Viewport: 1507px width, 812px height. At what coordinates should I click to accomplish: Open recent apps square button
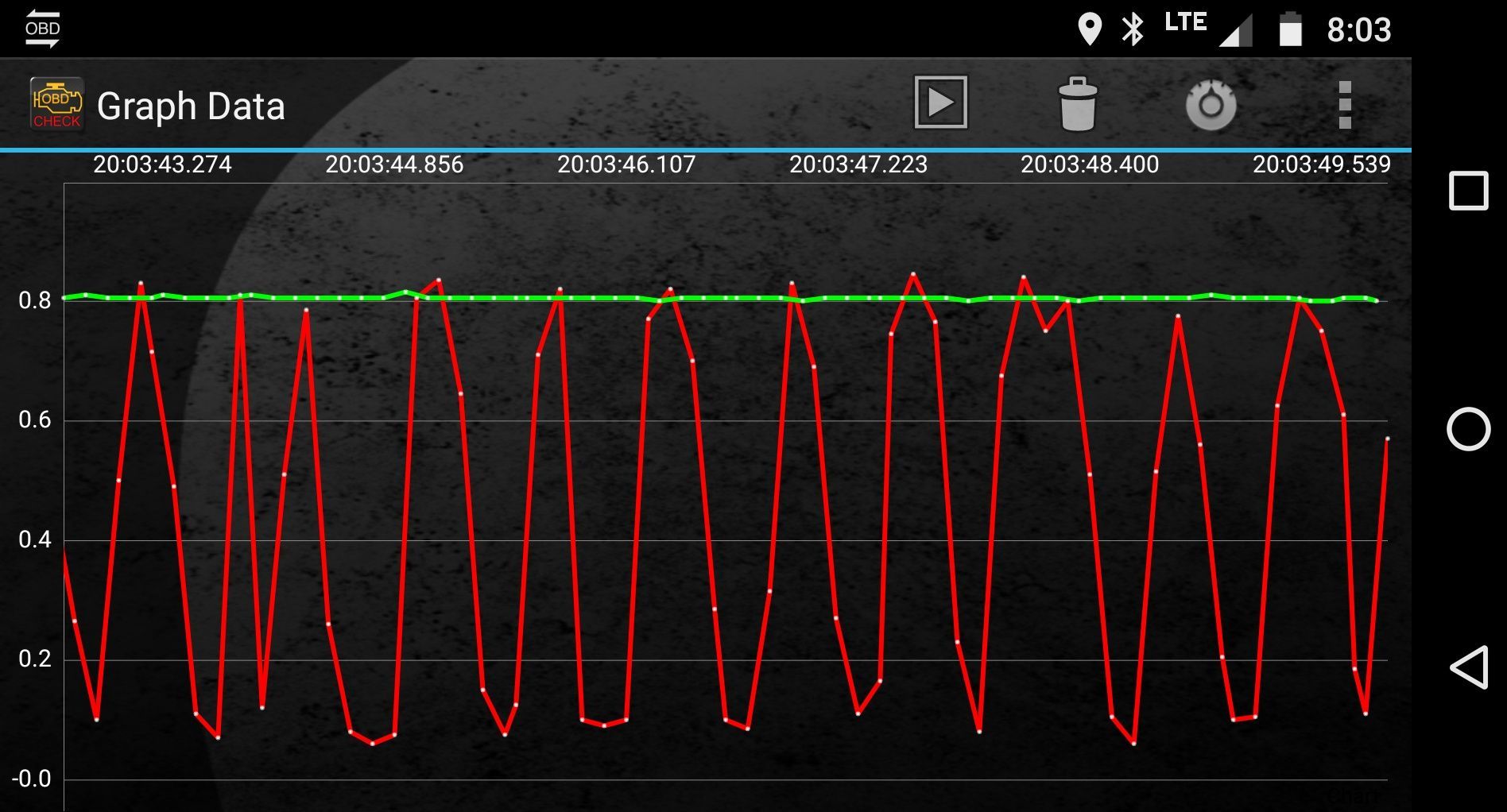coord(1468,191)
